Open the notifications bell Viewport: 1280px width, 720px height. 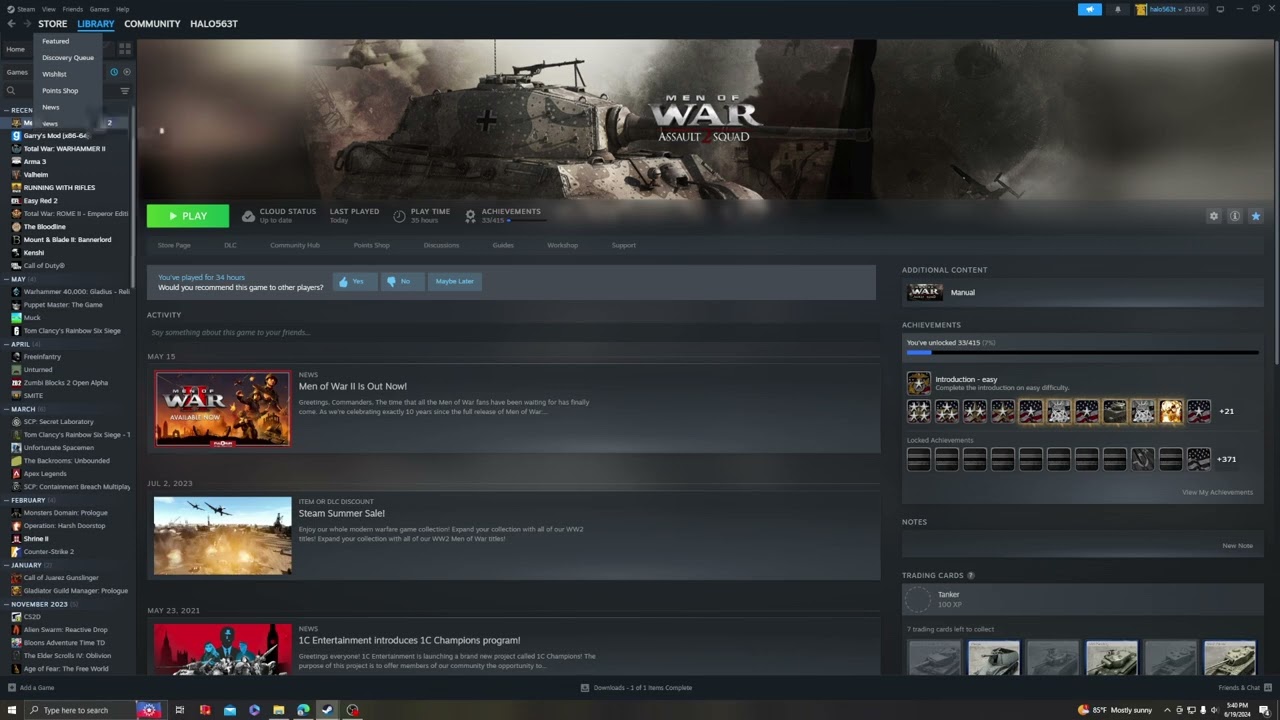(x=1118, y=9)
